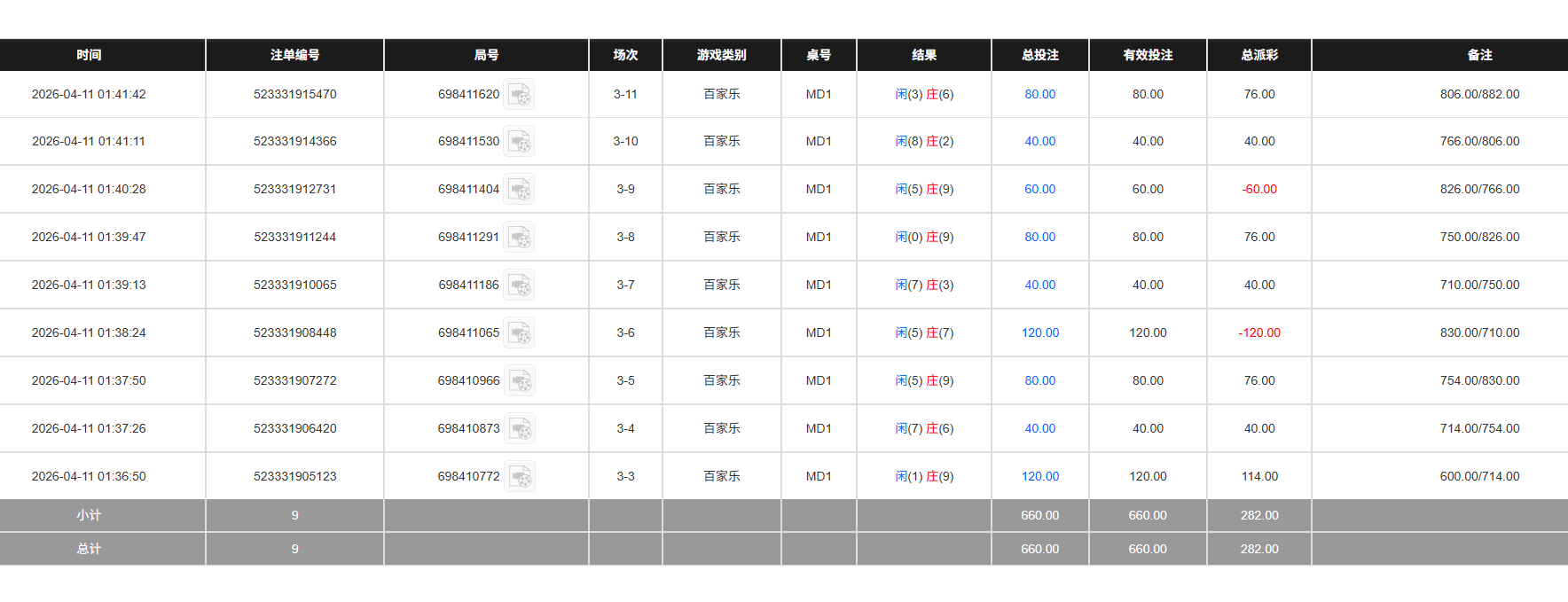Select the 游戏类别 column header

pos(721,55)
